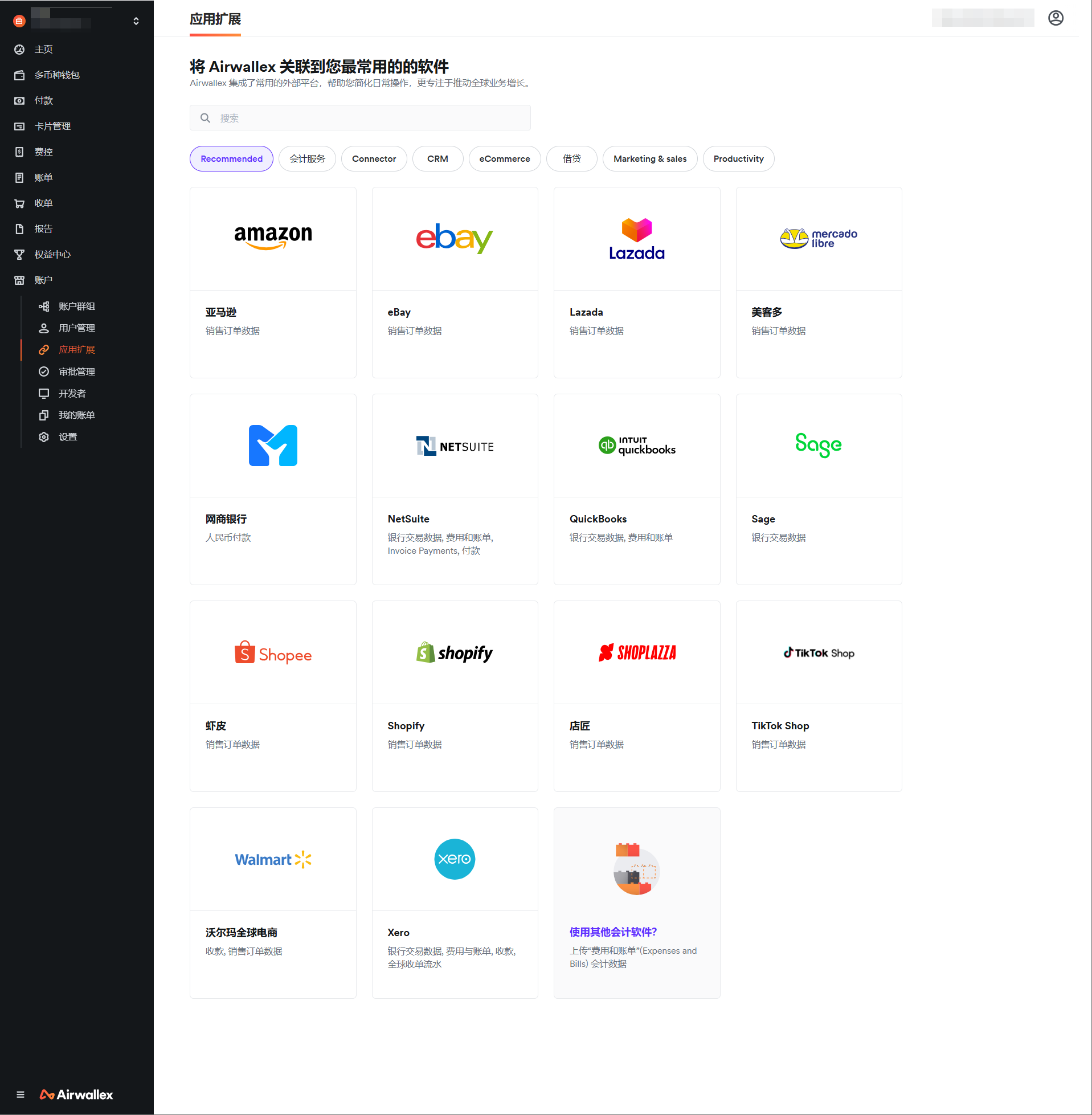This screenshot has width=1092, height=1115.
Task: Select the Productivity filter tab
Action: 738,159
